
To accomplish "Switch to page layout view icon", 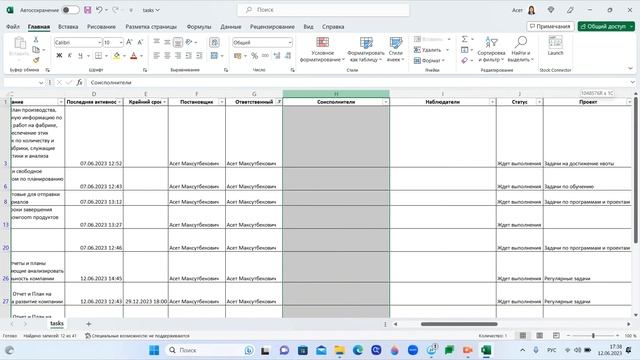I will click(x=539, y=336).
